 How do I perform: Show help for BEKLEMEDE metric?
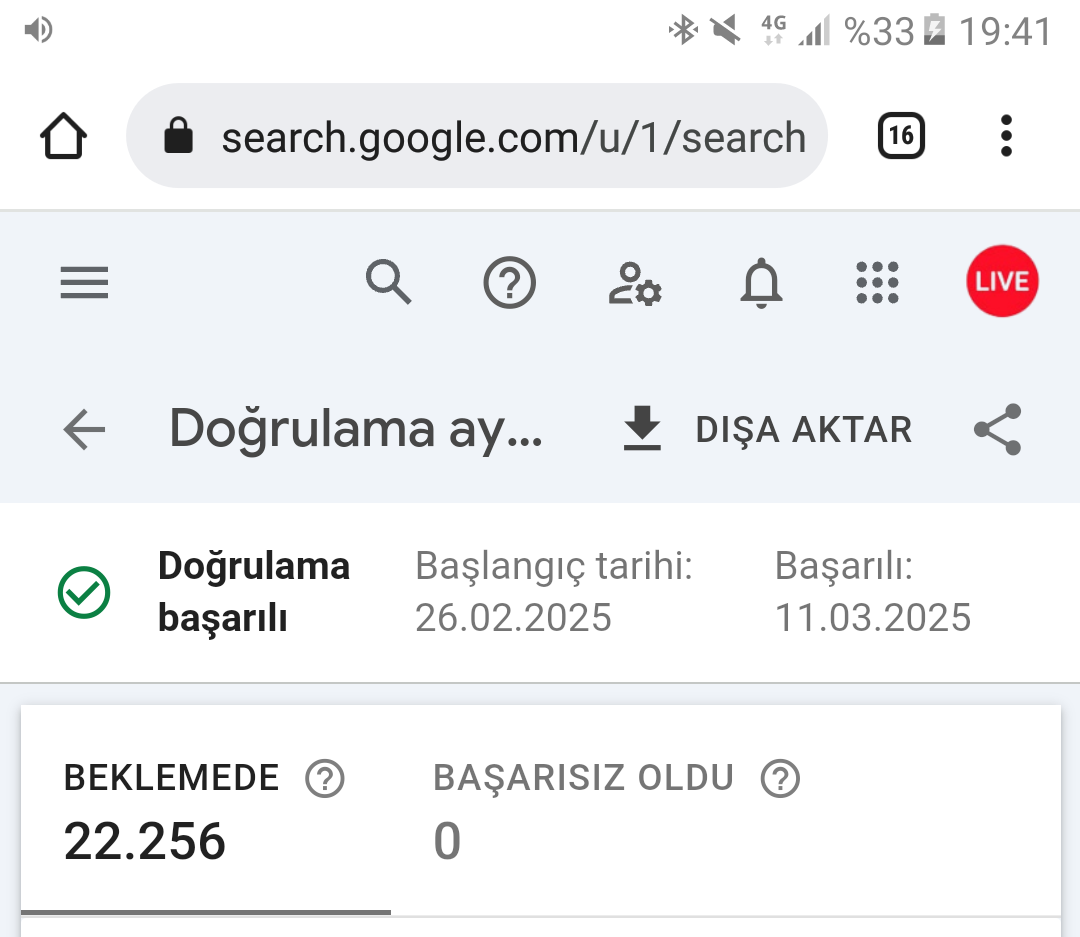click(x=324, y=779)
